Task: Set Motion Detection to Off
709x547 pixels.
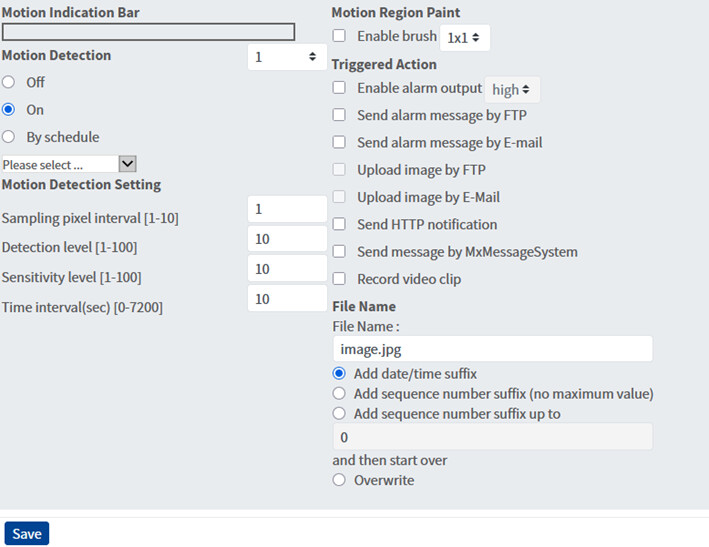Action: (x=9, y=83)
